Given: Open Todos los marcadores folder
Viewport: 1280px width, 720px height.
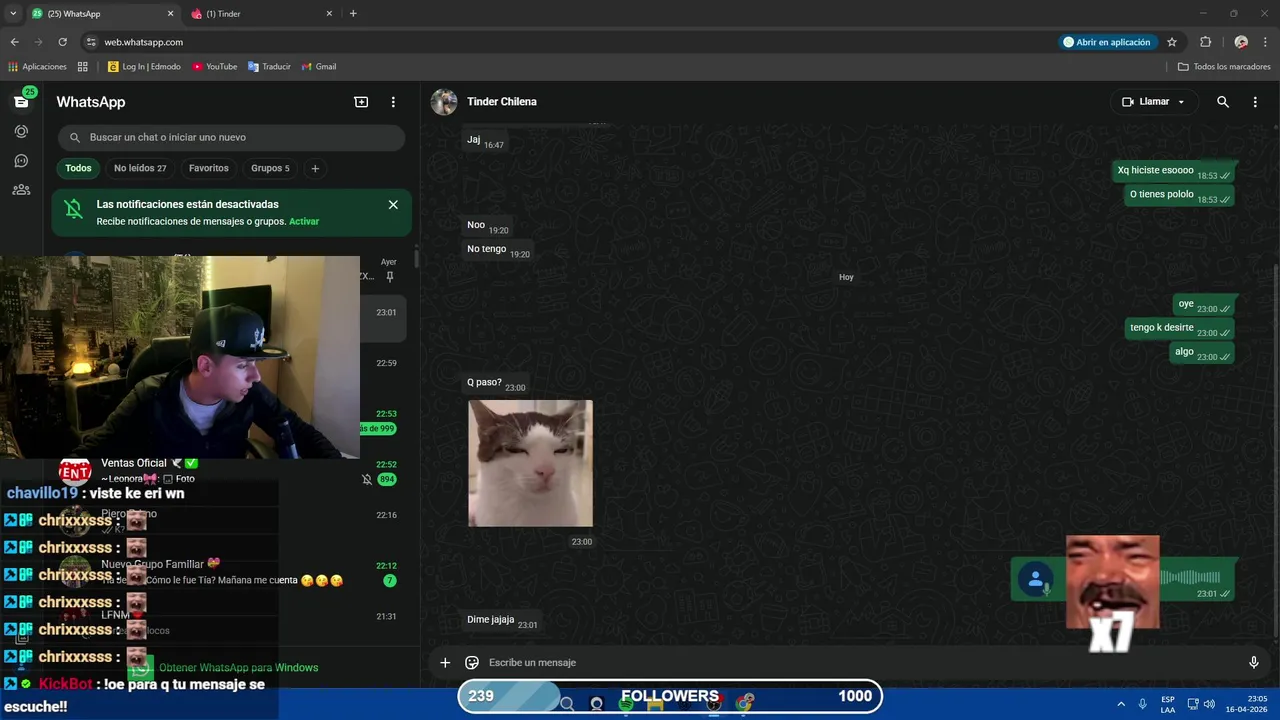Looking at the screenshot, I should [1224, 67].
